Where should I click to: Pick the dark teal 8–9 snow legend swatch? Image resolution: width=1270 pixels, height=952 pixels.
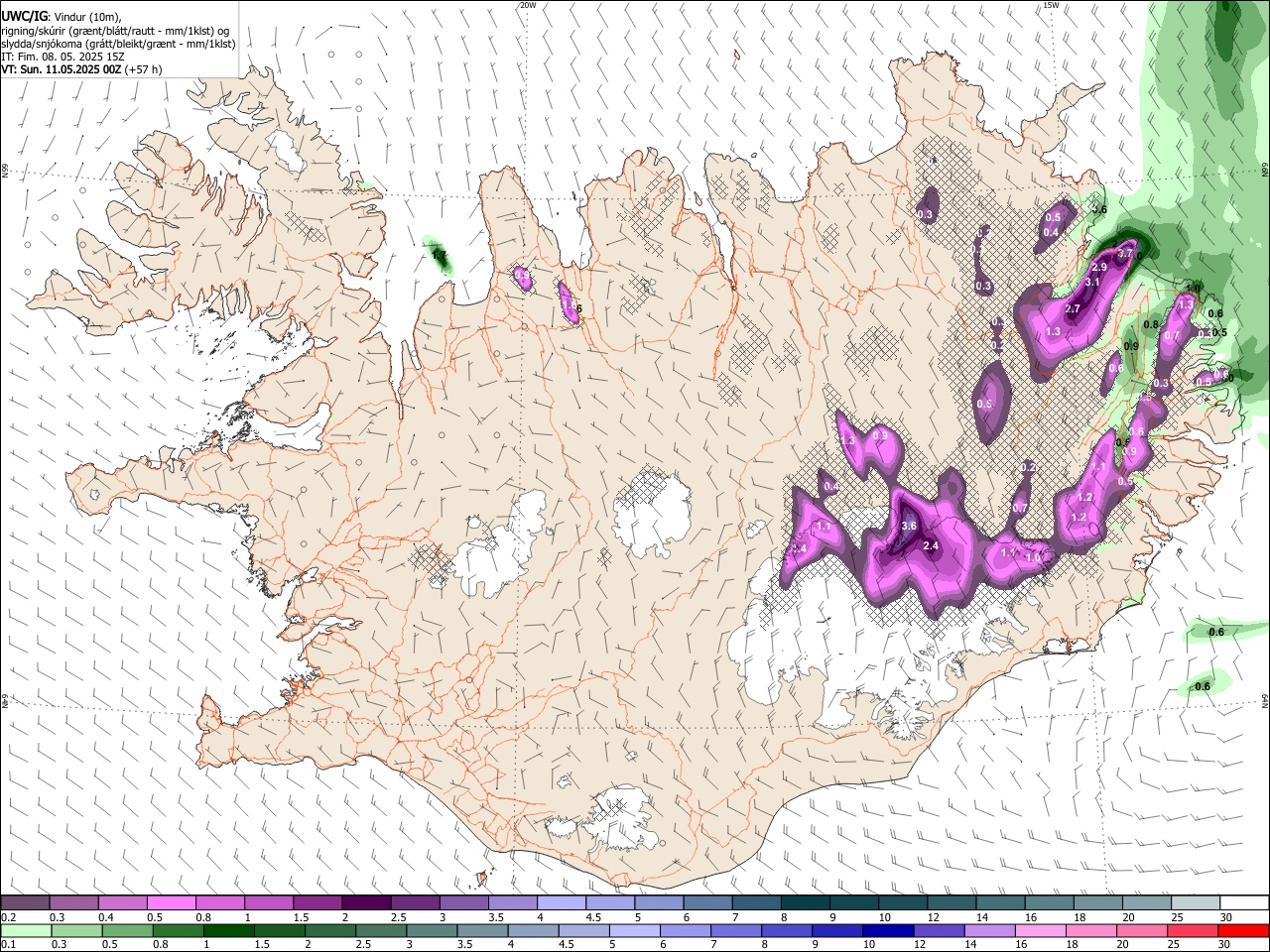806,903
